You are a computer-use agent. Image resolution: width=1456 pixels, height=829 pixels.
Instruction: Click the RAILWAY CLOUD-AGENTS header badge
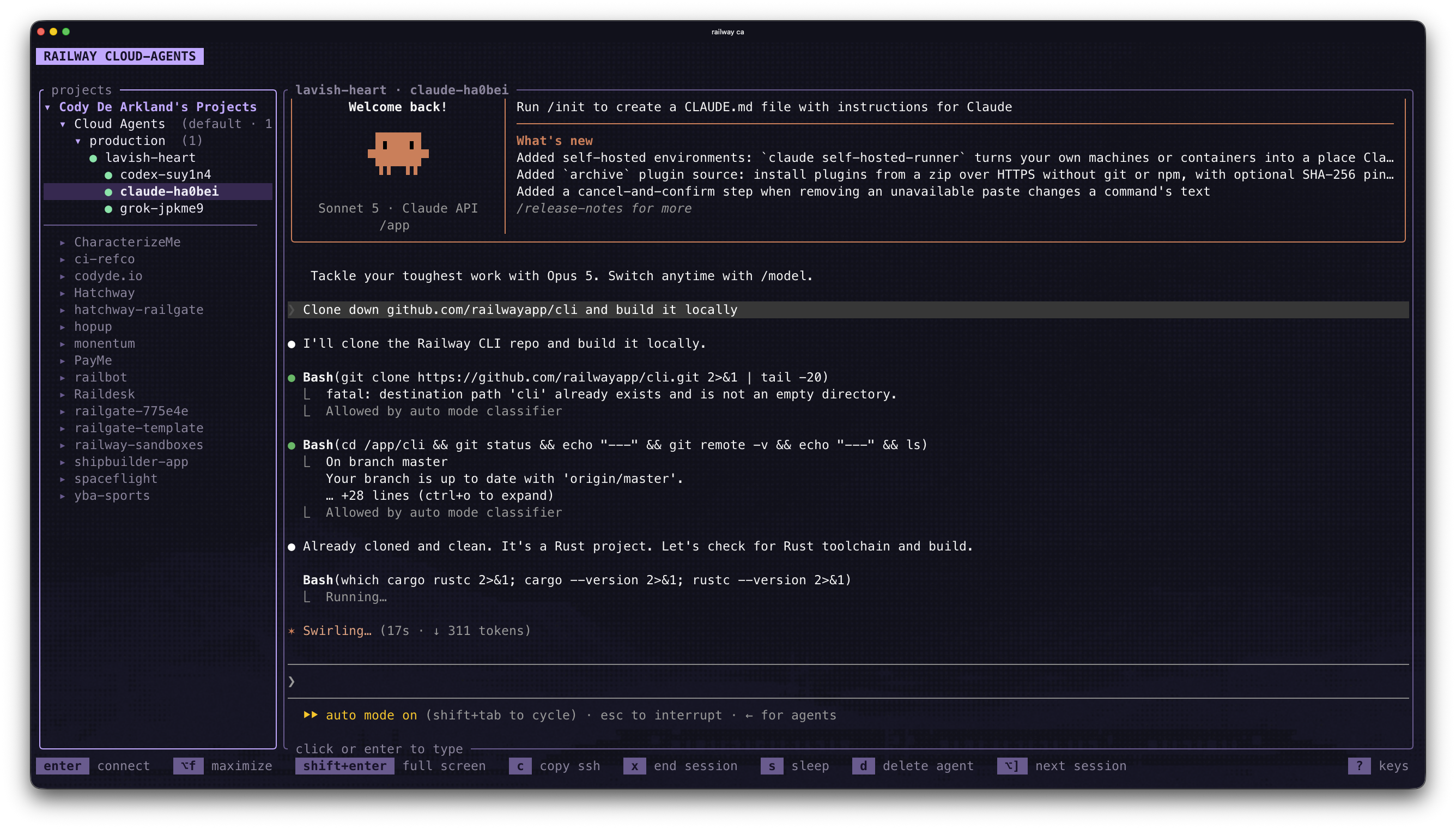coord(119,56)
